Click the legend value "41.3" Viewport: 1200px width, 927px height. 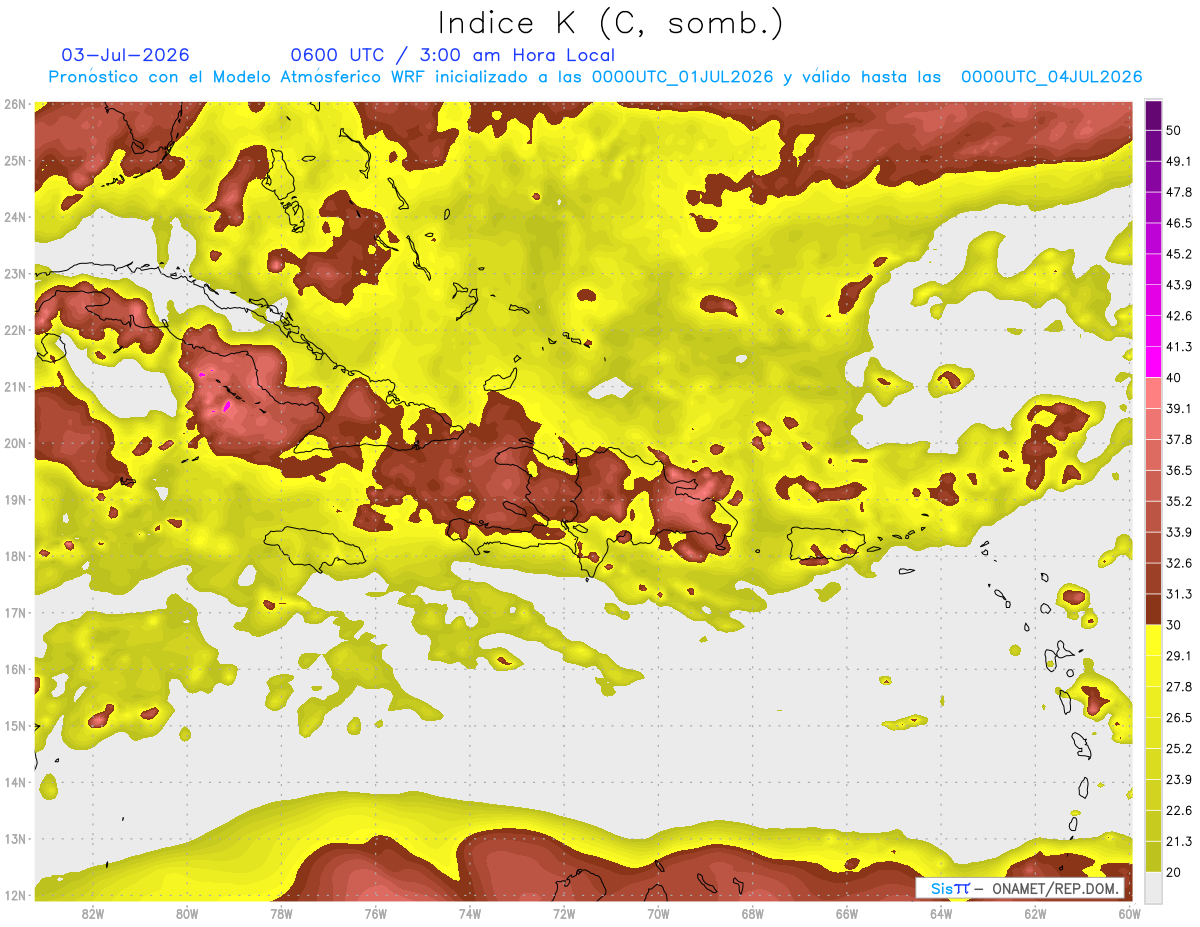pyautogui.click(x=1179, y=347)
